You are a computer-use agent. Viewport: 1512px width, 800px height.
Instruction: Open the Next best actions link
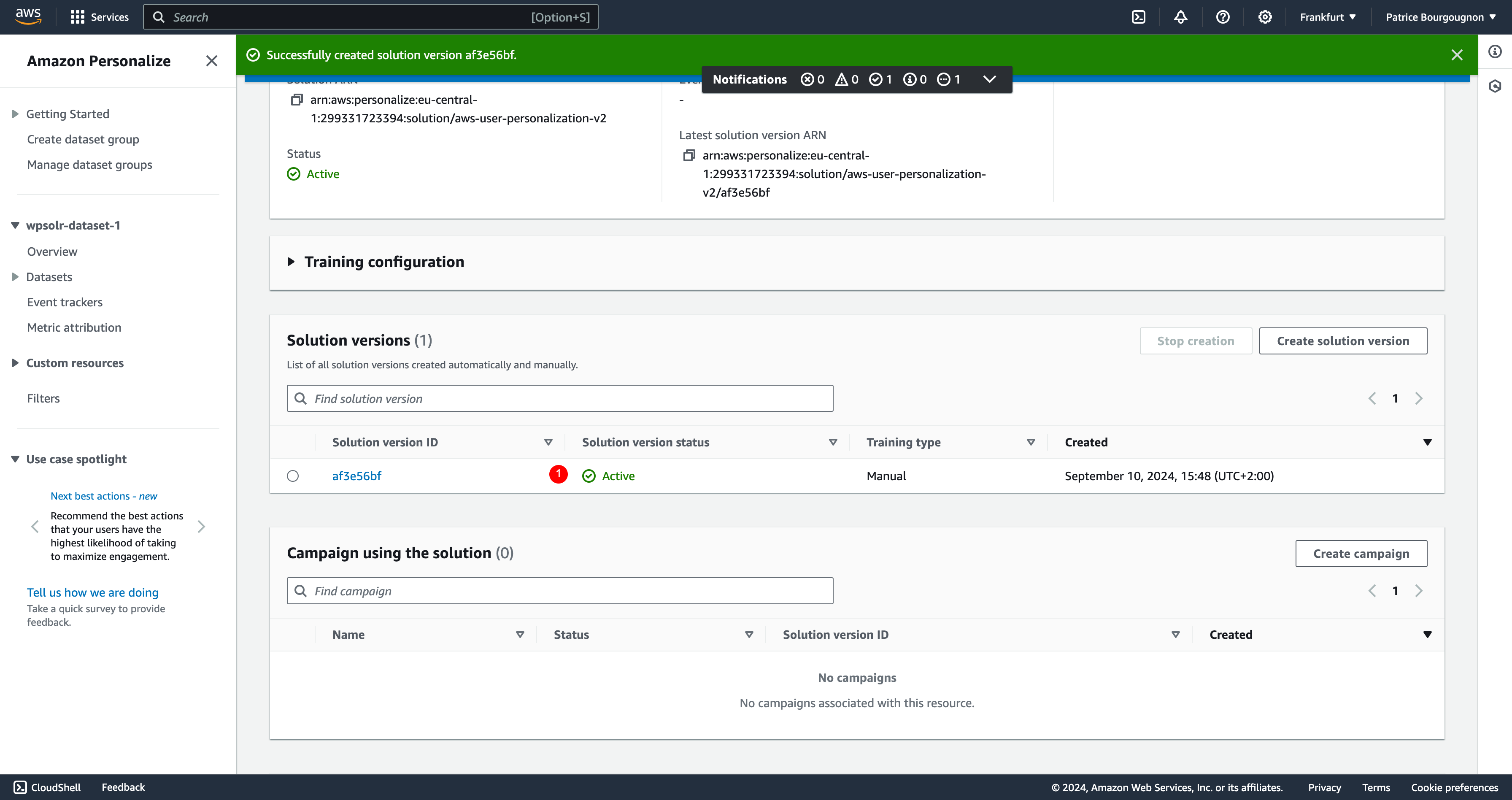(x=103, y=496)
